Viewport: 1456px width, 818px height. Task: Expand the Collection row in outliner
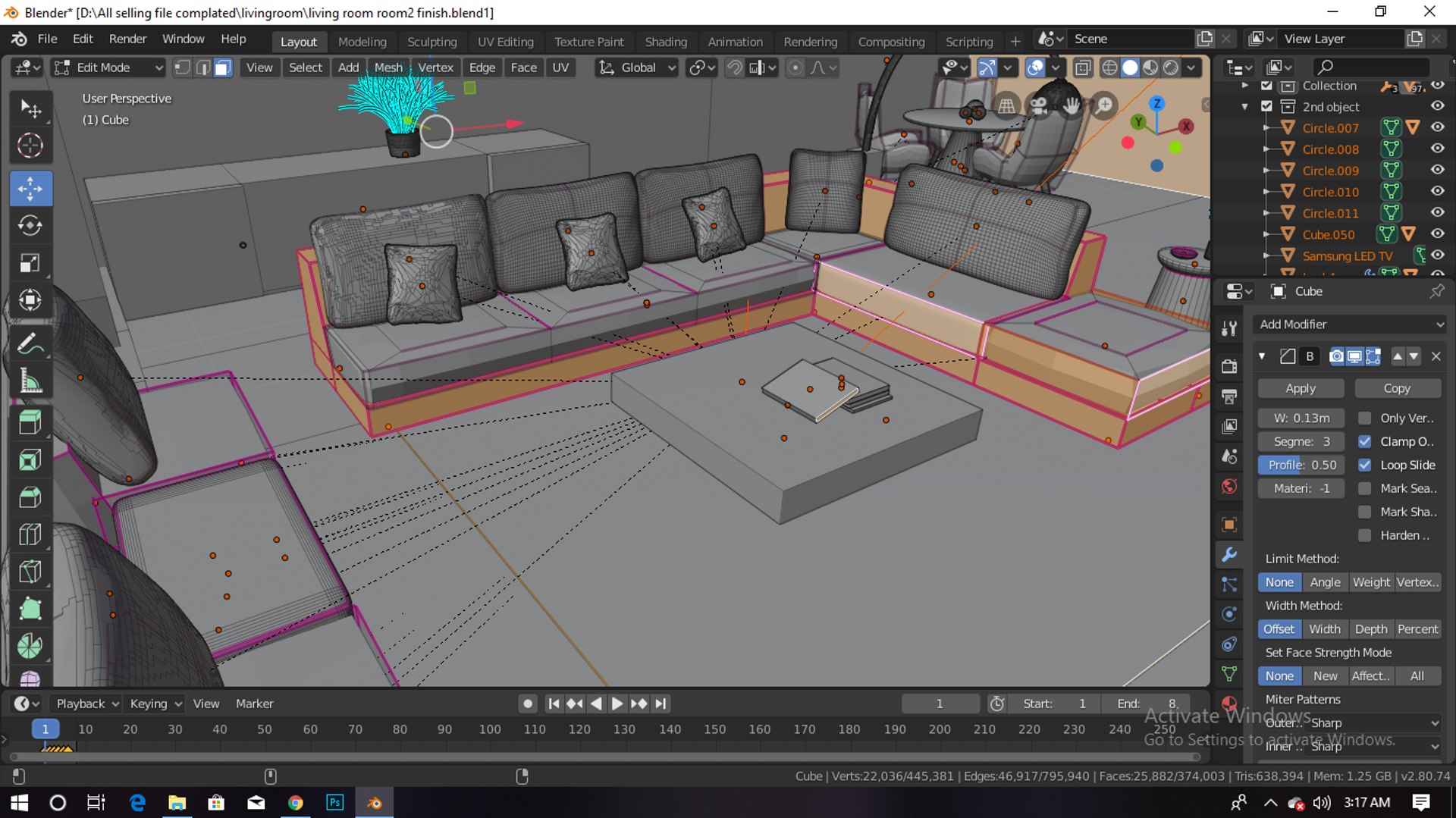(x=1245, y=86)
